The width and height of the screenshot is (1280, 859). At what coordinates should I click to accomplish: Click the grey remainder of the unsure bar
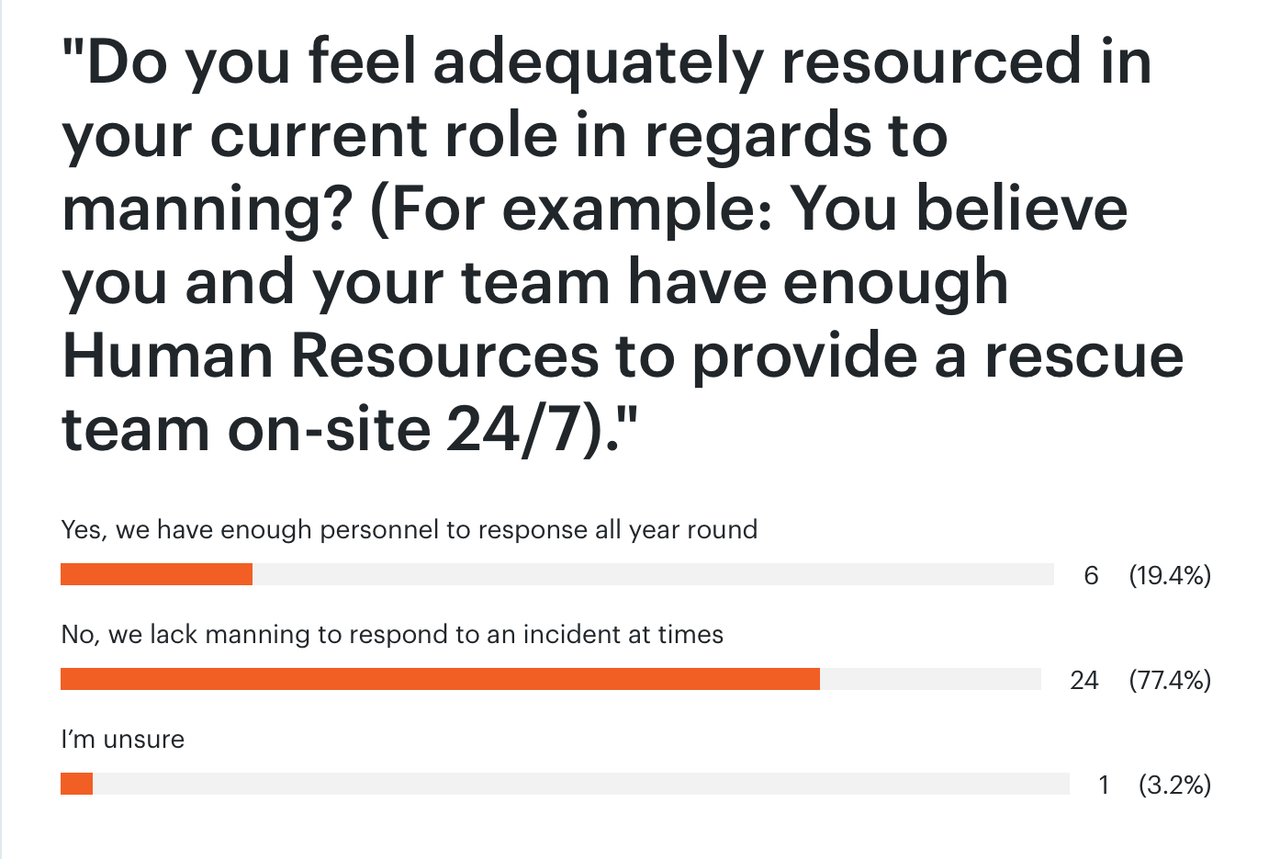581,785
